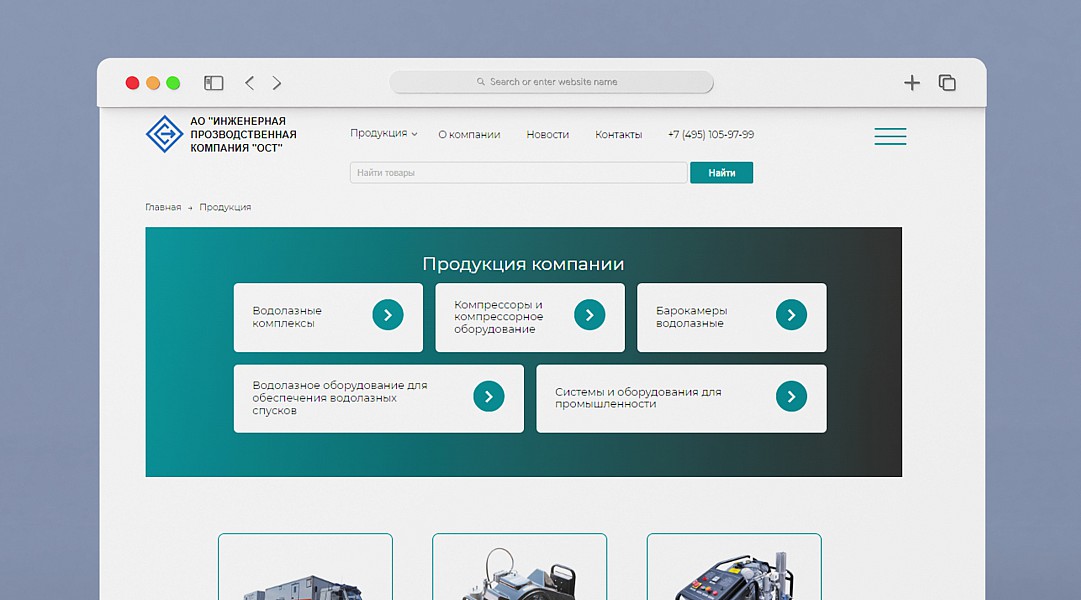Click the company diamond logo icon

164,134
